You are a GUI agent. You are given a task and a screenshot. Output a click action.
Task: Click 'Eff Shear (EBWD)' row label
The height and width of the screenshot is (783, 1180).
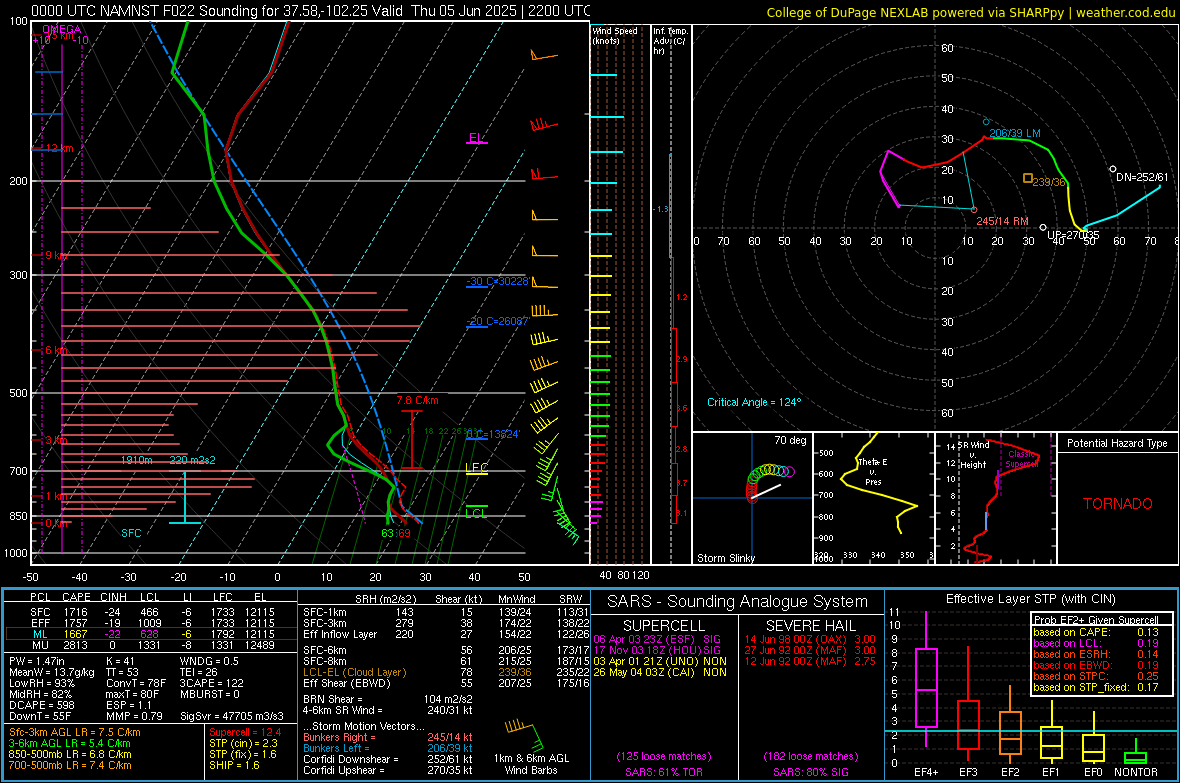347,683
